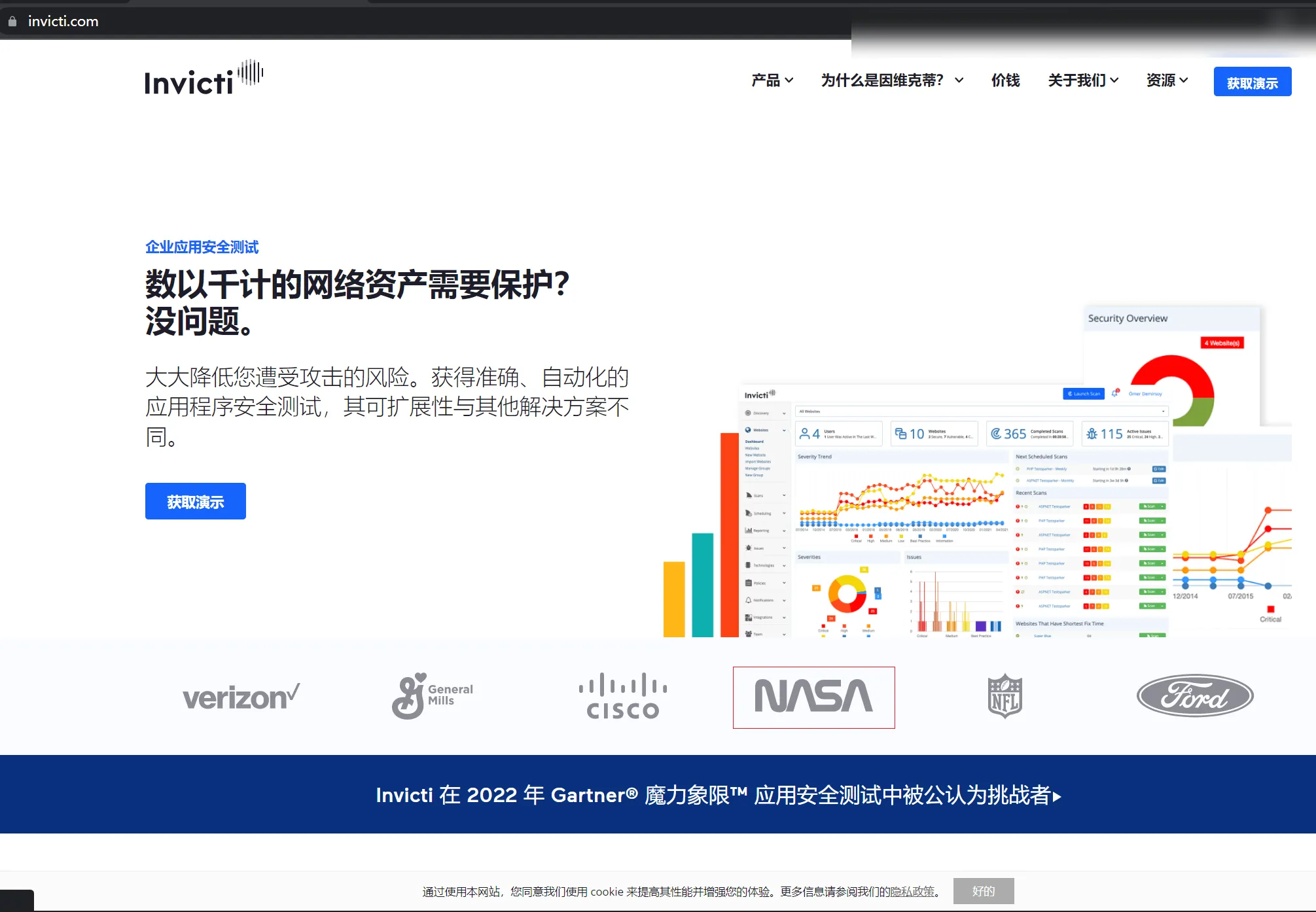Image resolution: width=1316 pixels, height=912 pixels.
Task: Click the red 4 Website(s) badge
Action: pyautogui.click(x=1222, y=343)
